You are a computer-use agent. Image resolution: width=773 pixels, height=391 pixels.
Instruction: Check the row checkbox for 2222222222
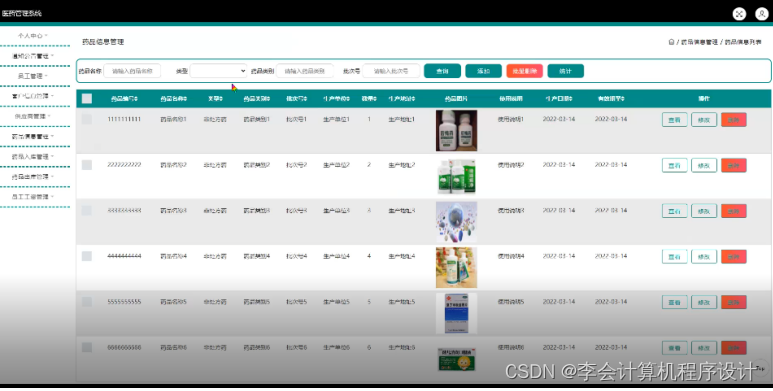tap(87, 165)
